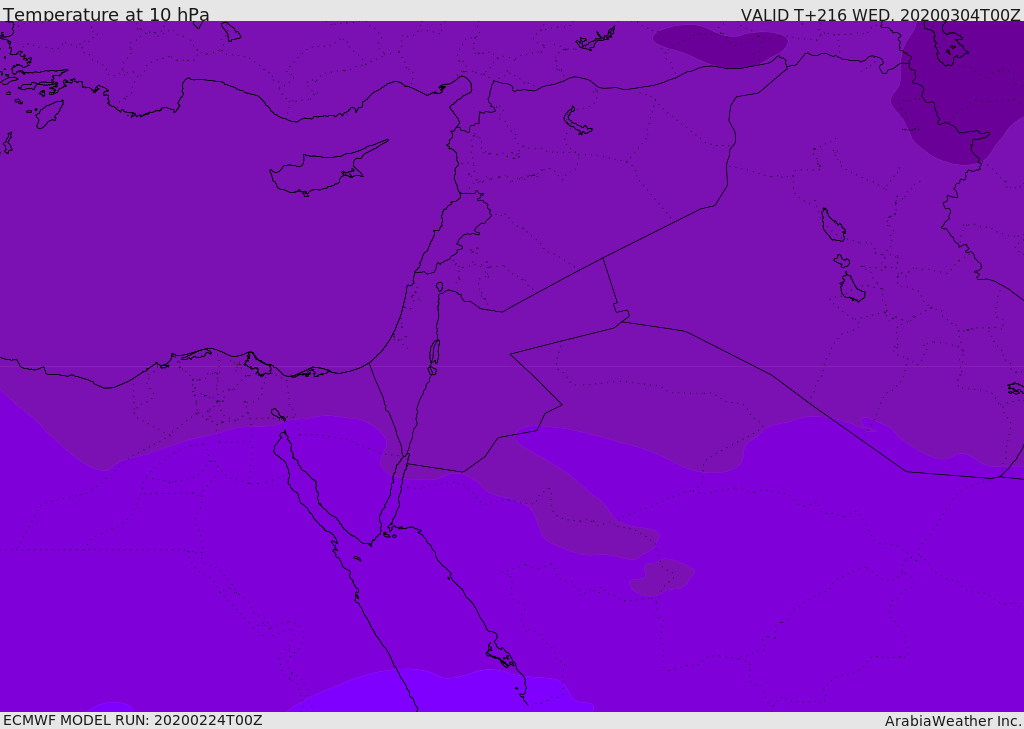Screen dimensions: 1024x729
Task: Click the island of Cyprus on map
Action: (327, 169)
